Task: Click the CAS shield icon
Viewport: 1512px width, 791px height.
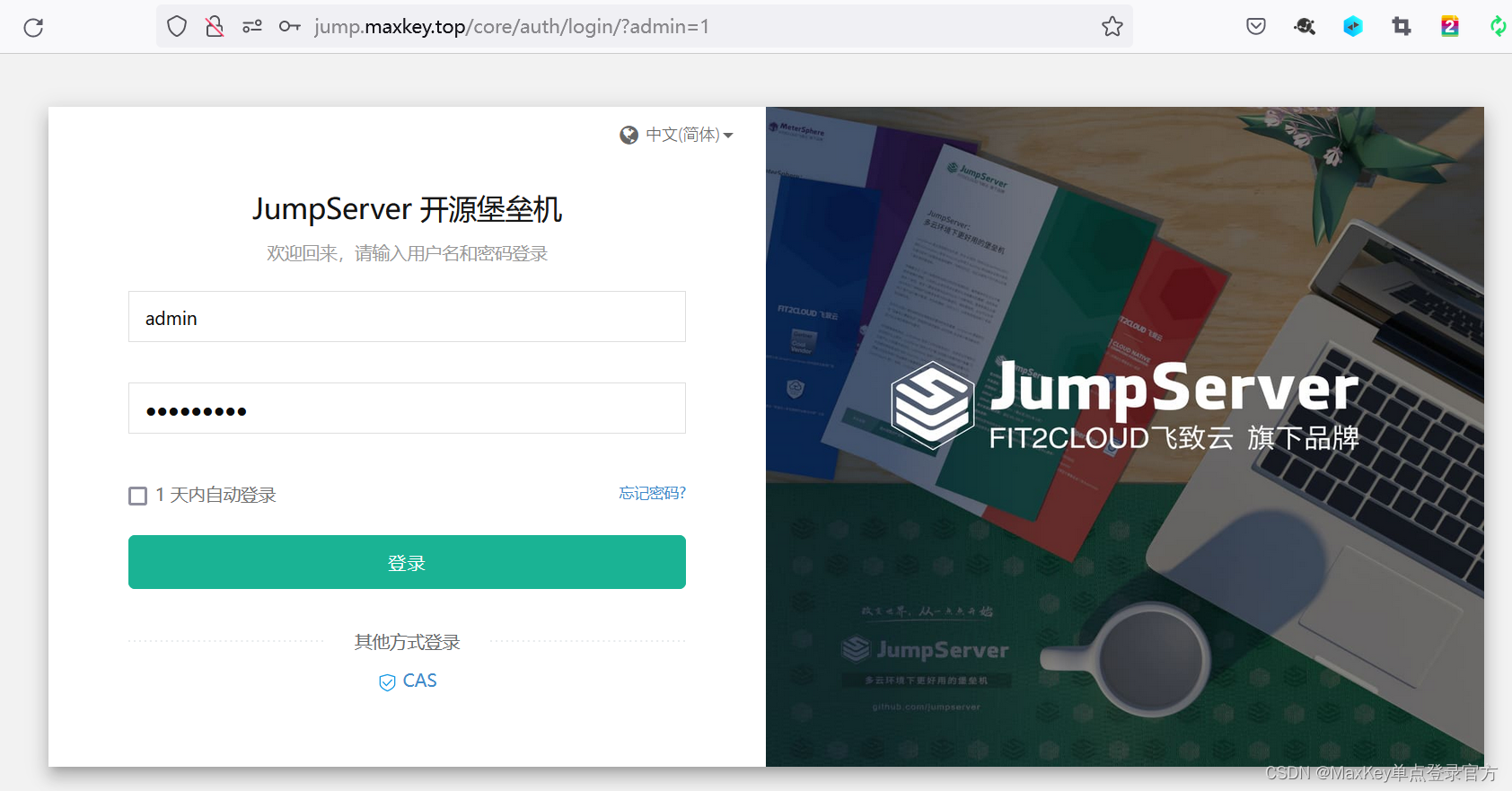Action: pos(387,682)
